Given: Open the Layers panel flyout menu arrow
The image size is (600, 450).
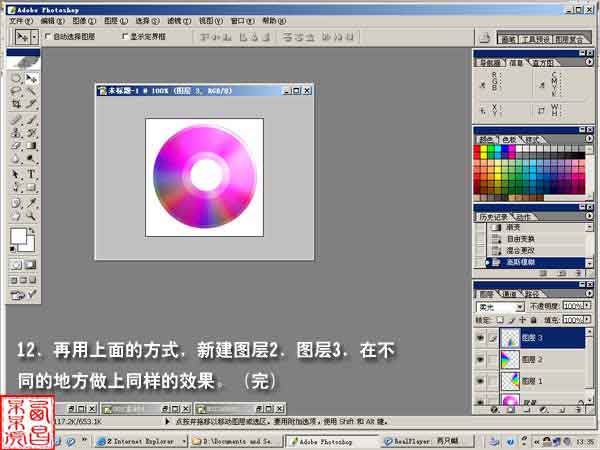Looking at the screenshot, I should coord(589,293).
